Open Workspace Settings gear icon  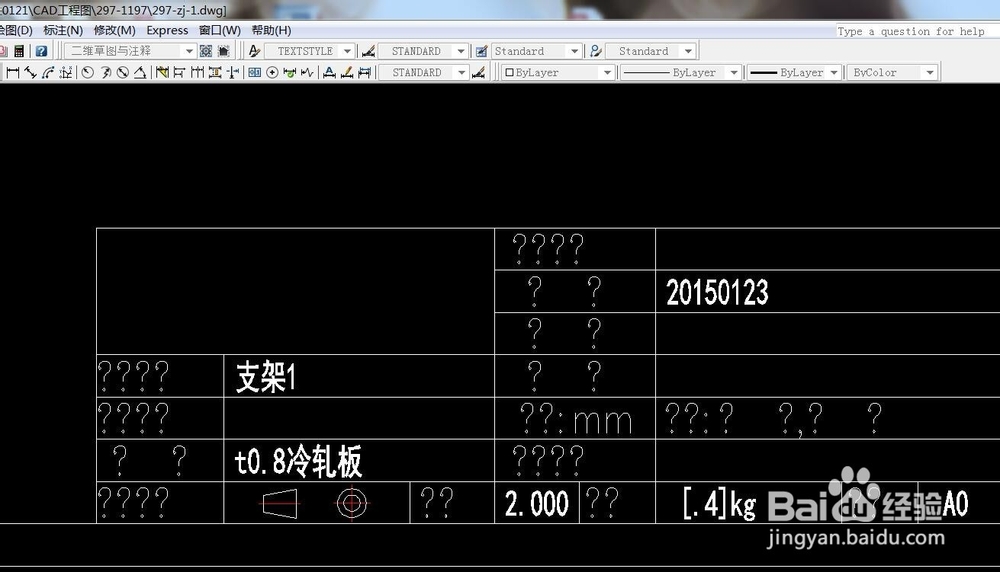[206, 51]
